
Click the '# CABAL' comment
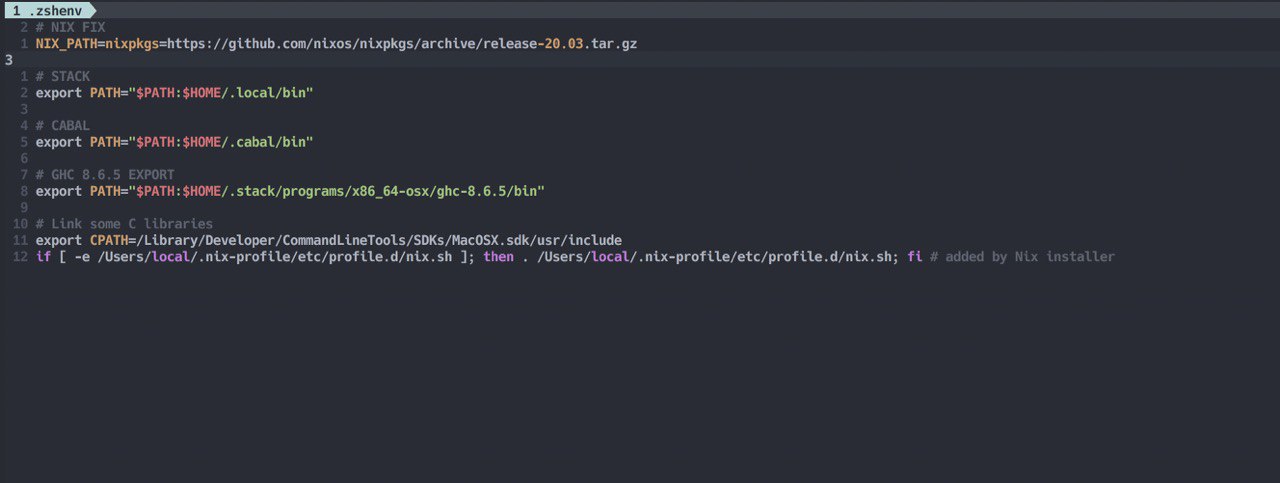(x=62, y=126)
